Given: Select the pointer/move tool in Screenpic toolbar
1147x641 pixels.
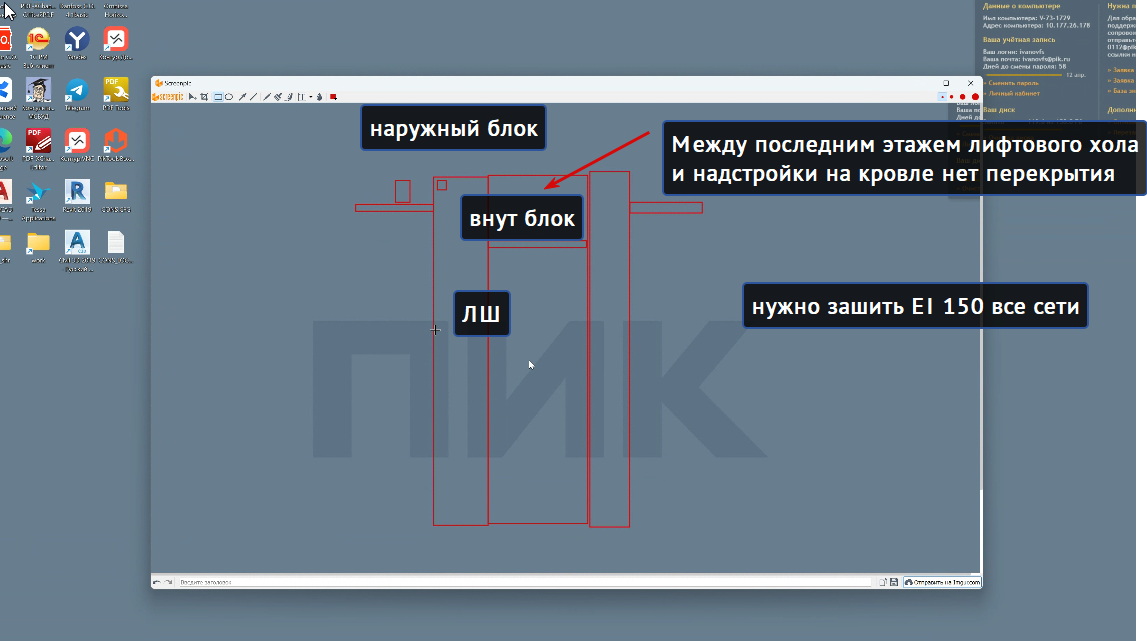Looking at the screenshot, I should (192, 97).
